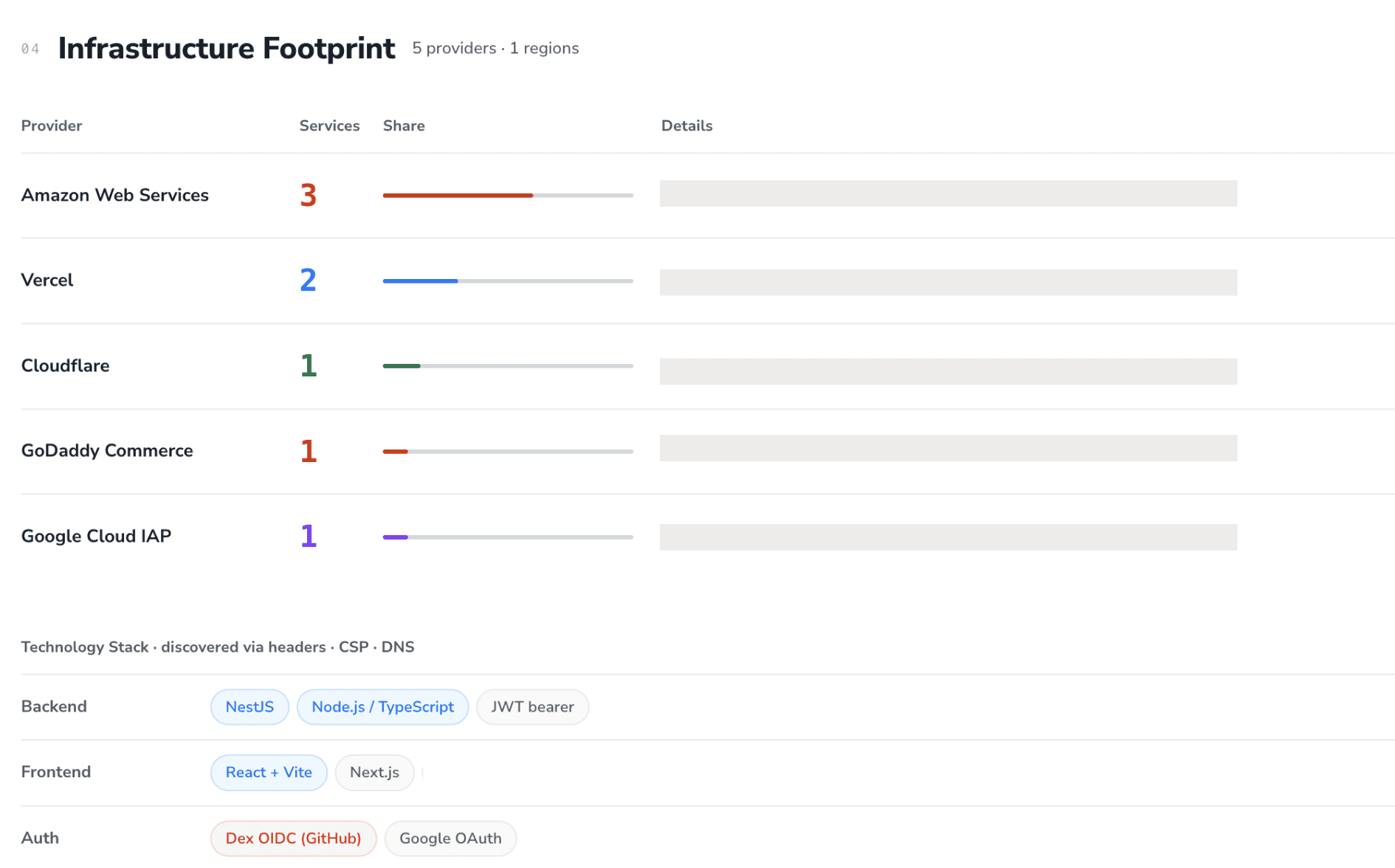
Task: Click the Cloudflare details field
Action: 948,371
